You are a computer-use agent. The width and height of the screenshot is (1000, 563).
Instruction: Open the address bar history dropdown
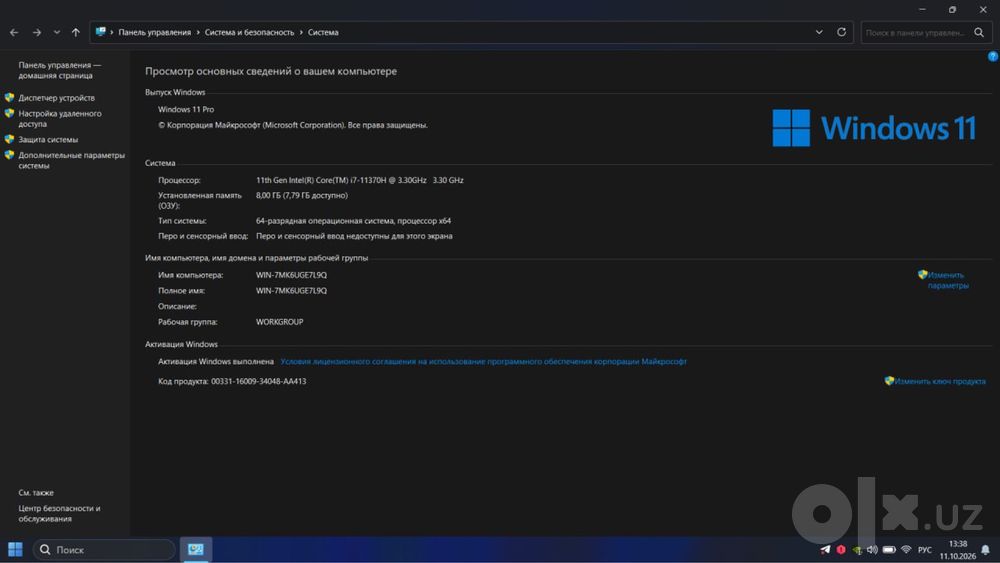point(819,32)
